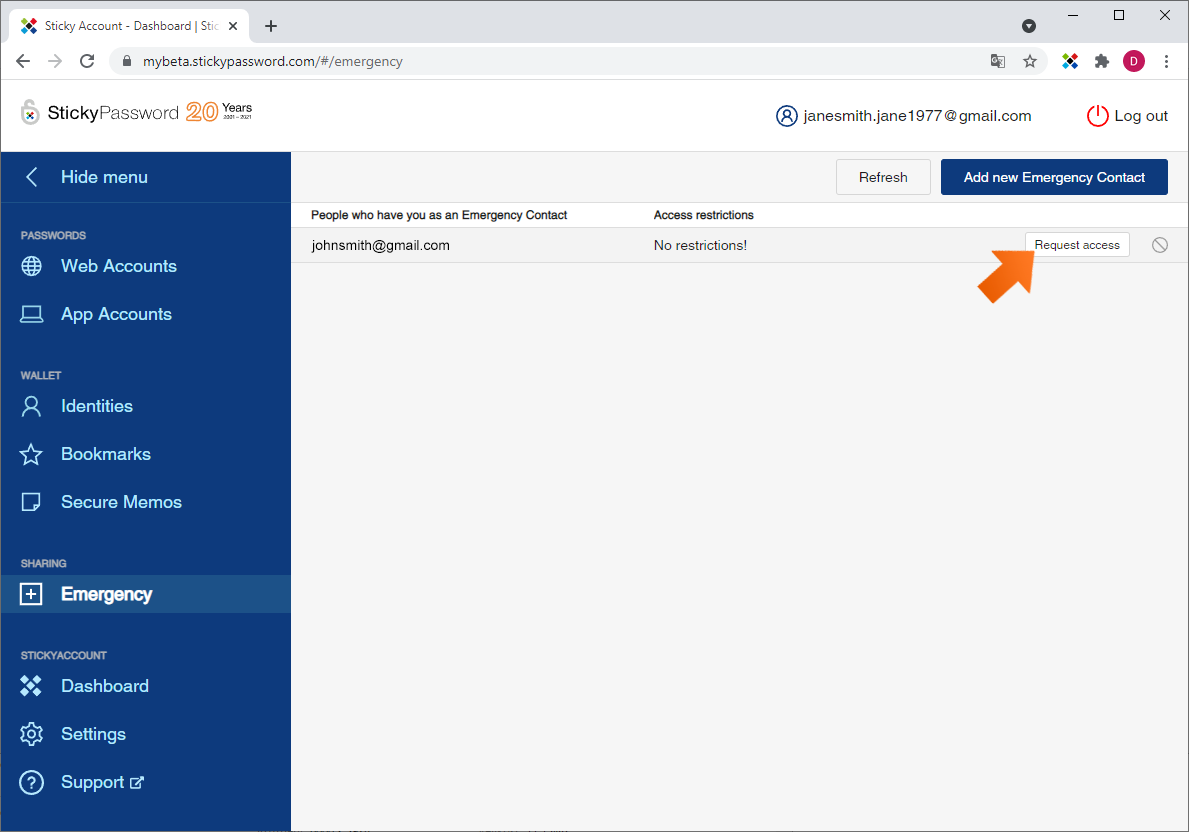Click the App Accounts laptop icon
Image resolution: width=1189 pixels, height=832 pixels.
(x=31, y=314)
